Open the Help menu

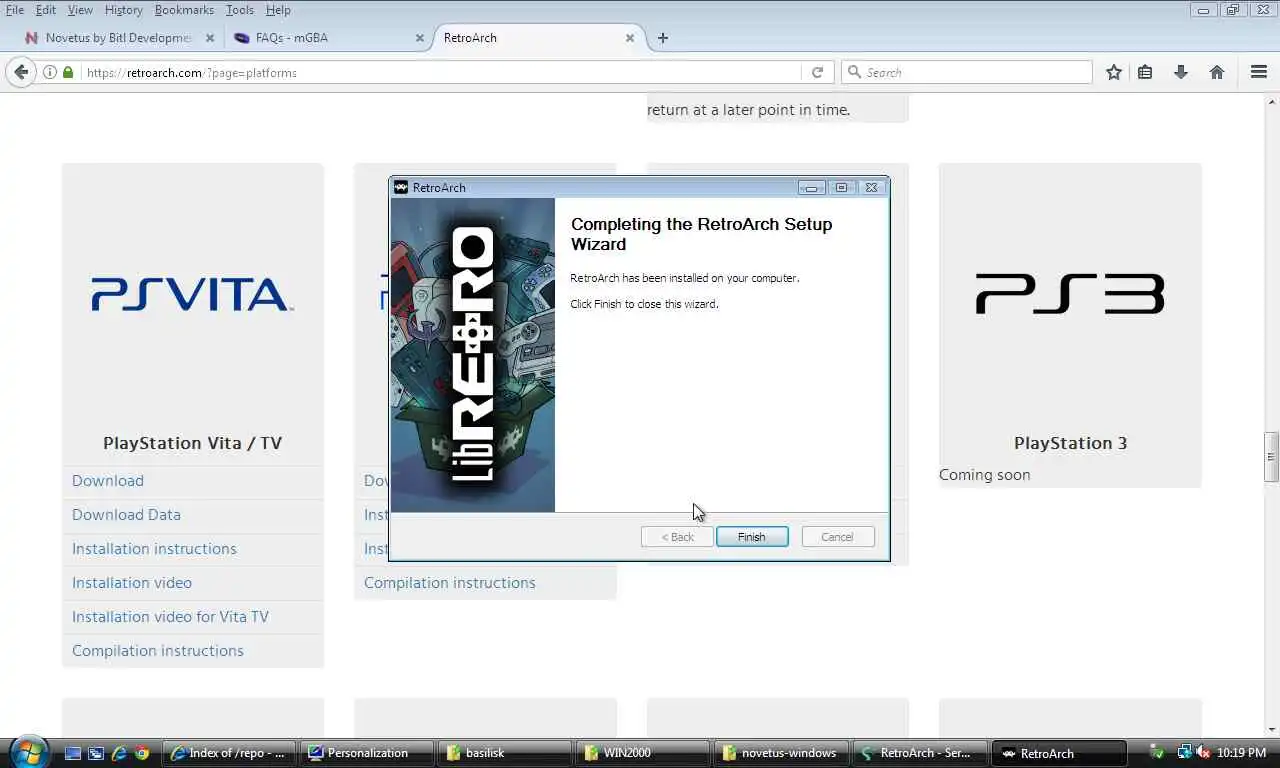point(278,10)
